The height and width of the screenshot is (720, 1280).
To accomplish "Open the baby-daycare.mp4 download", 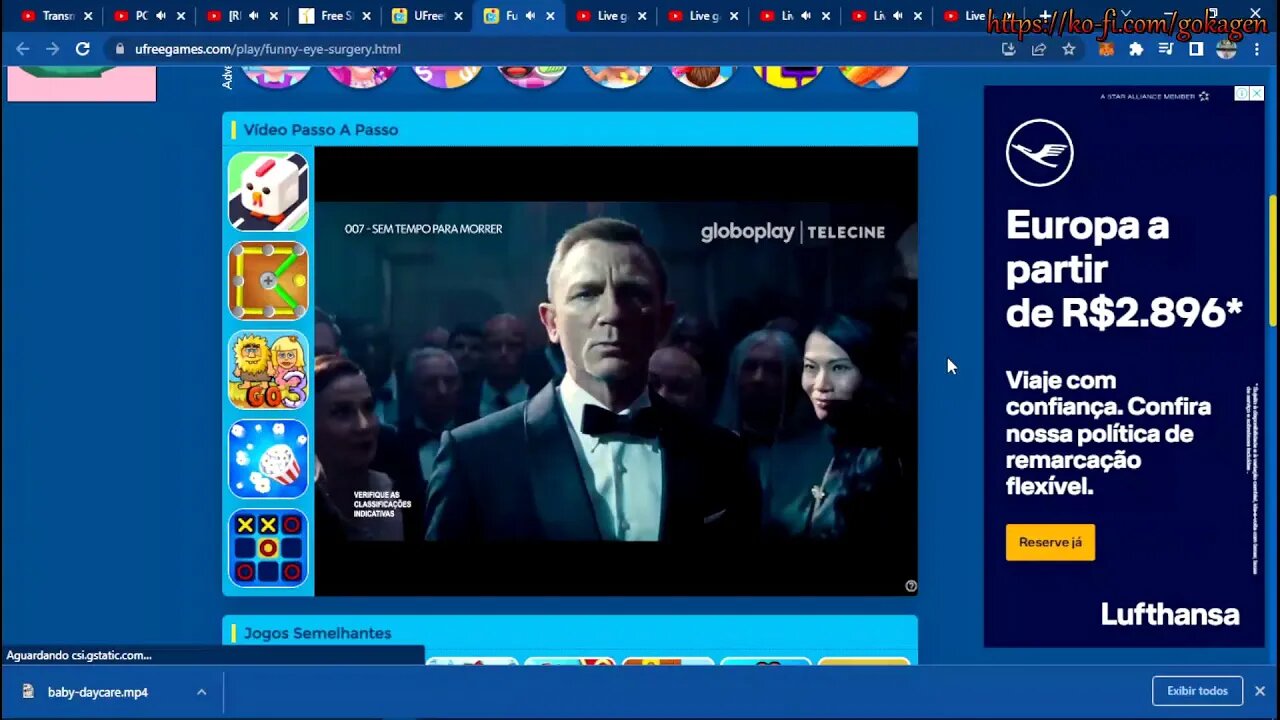I will 98,691.
